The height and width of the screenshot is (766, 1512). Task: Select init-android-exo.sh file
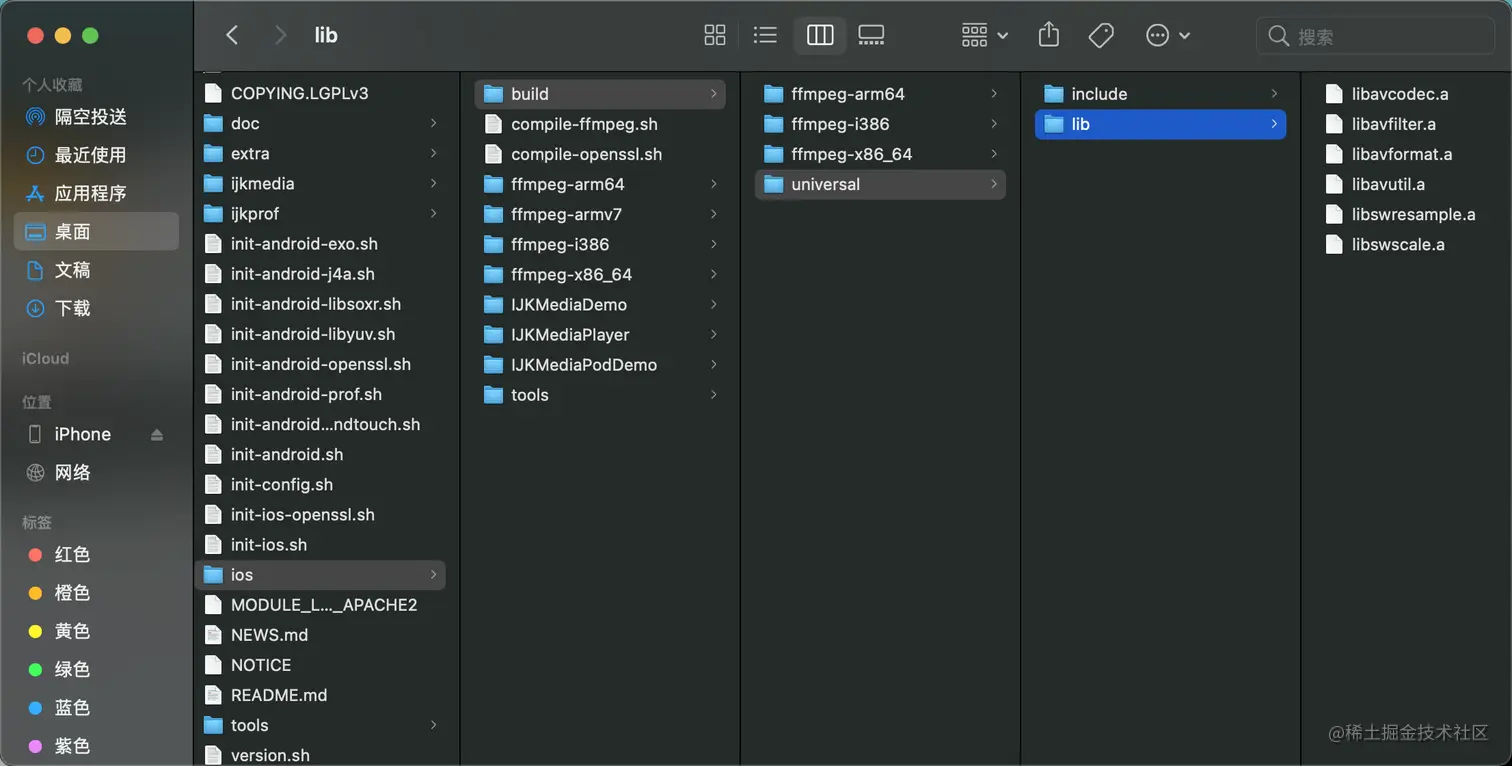pyautogui.click(x=321, y=243)
